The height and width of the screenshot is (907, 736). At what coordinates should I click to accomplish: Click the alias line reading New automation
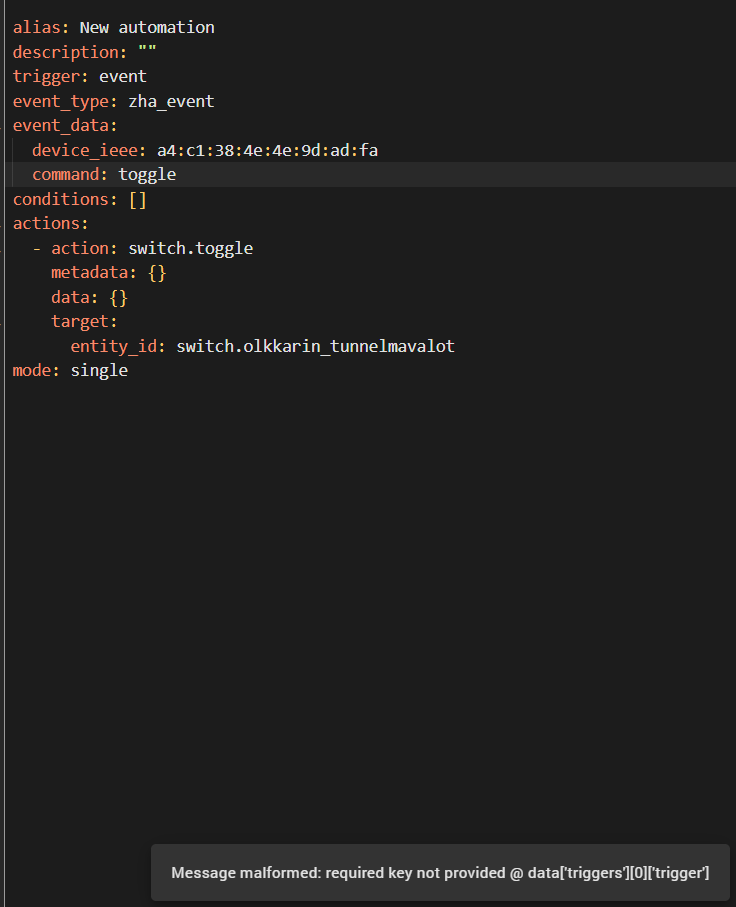coord(146,27)
